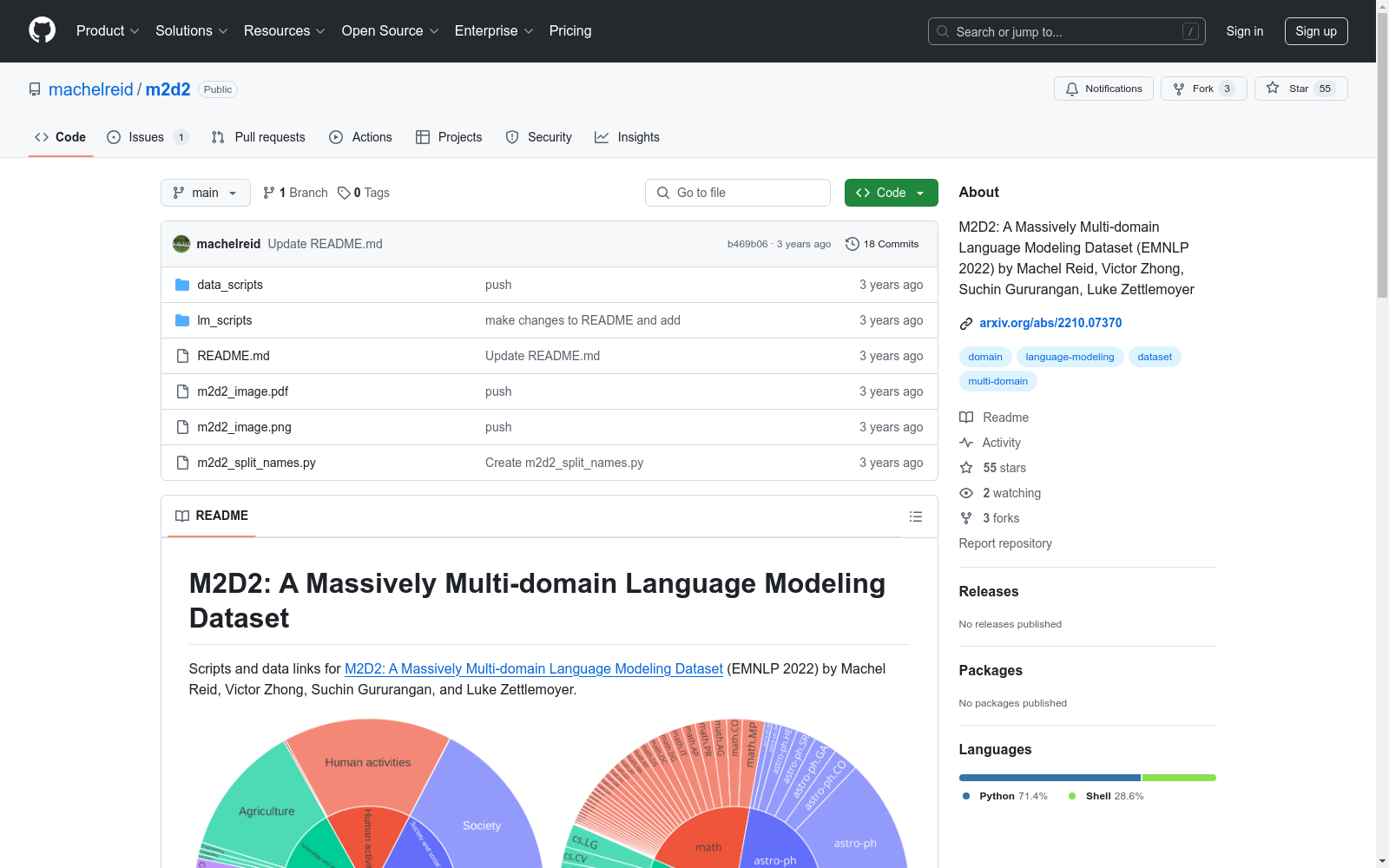The height and width of the screenshot is (868, 1389).
Task: Click the repository icon beside machelreid
Action: click(x=35, y=89)
